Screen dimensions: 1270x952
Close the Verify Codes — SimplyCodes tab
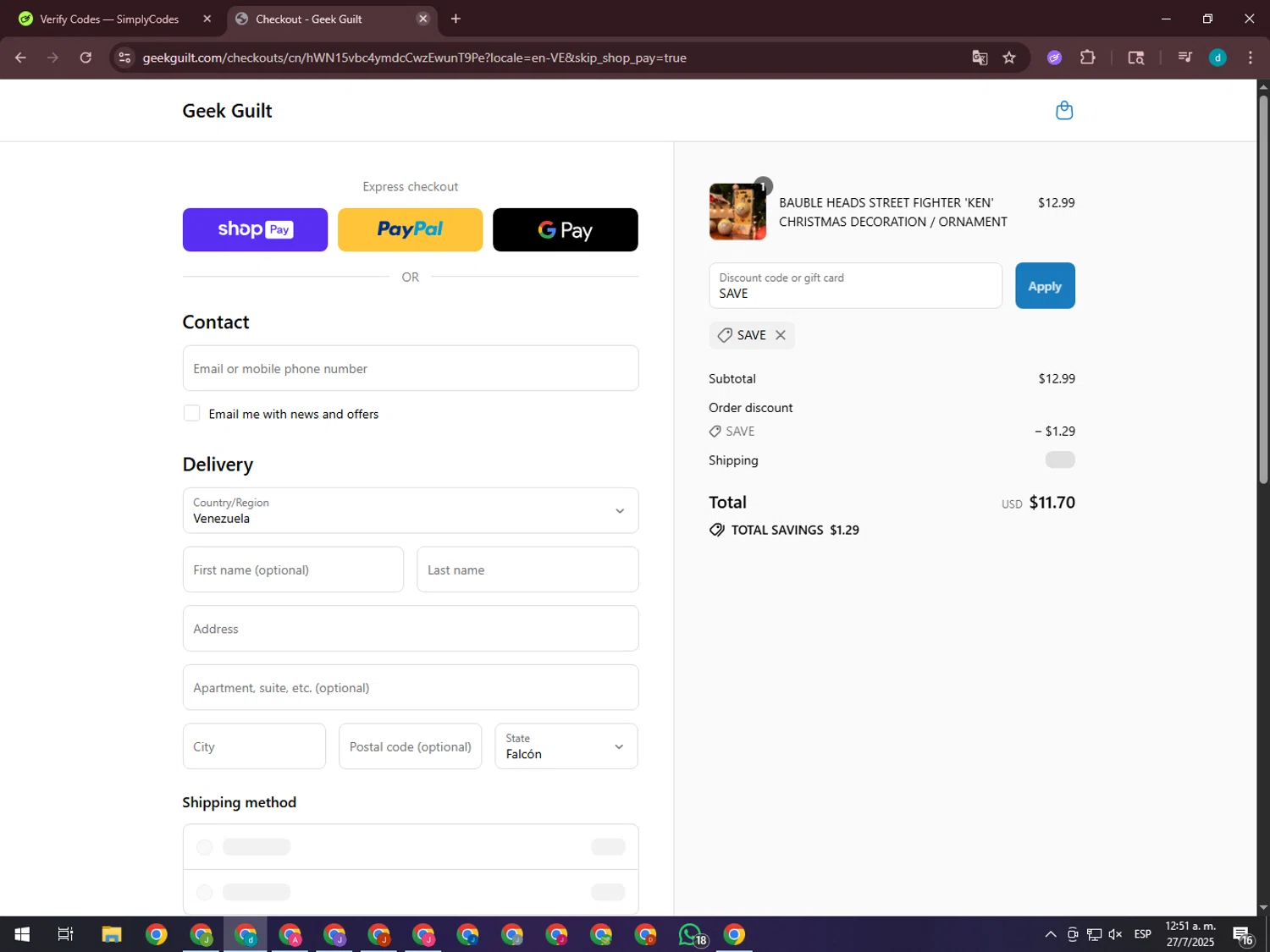point(207,19)
